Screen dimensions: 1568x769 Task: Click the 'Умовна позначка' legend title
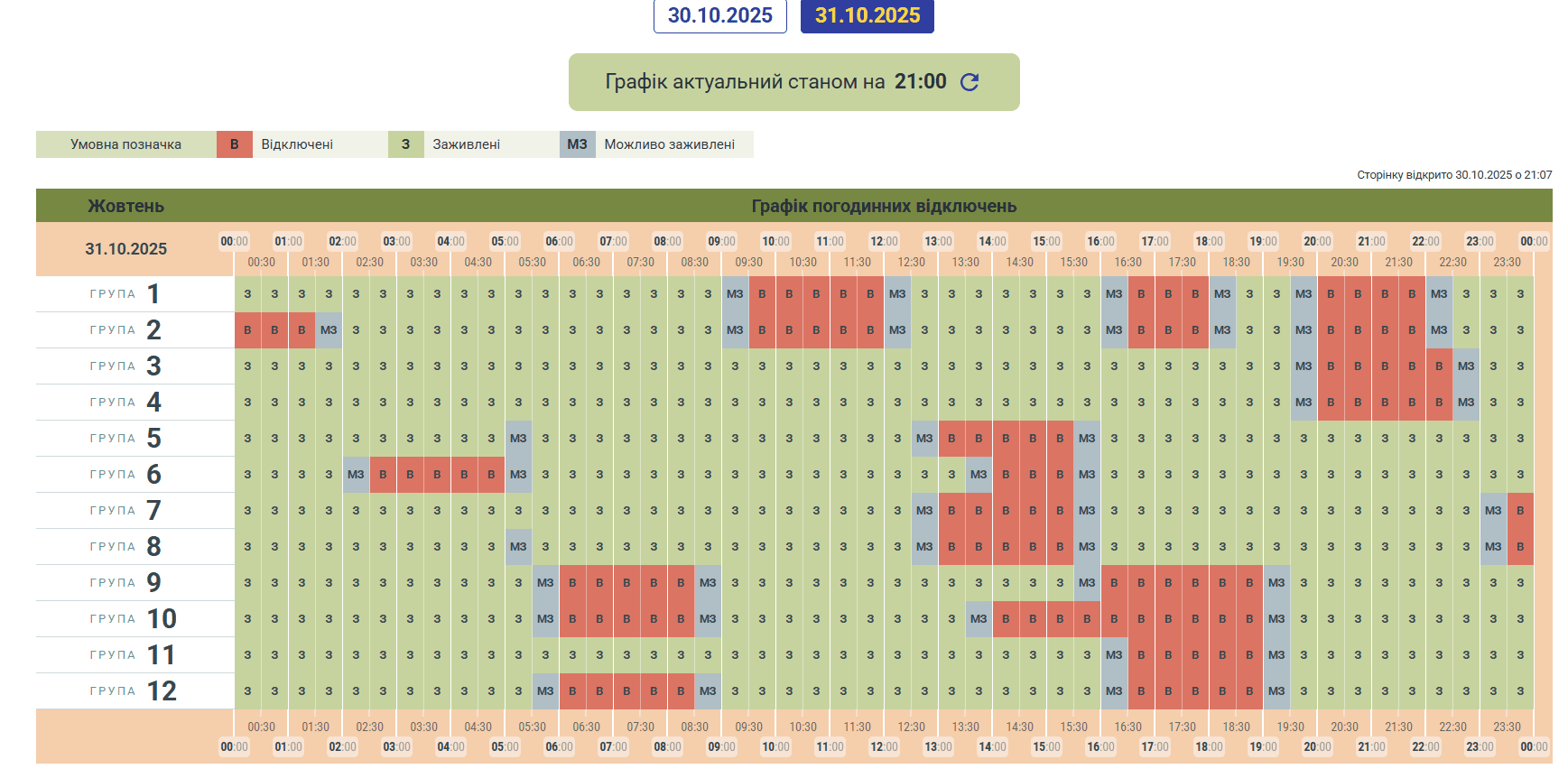click(x=125, y=144)
